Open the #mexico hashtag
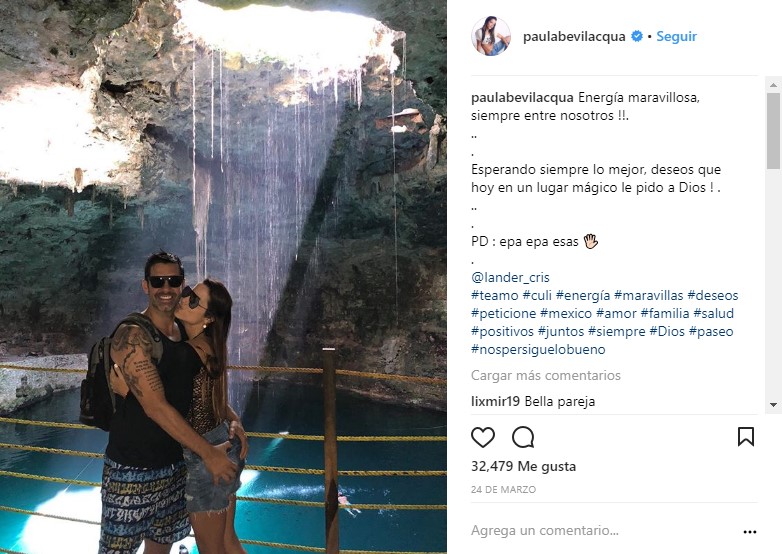Image resolution: width=782 pixels, height=554 pixels. (x=566, y=313)
